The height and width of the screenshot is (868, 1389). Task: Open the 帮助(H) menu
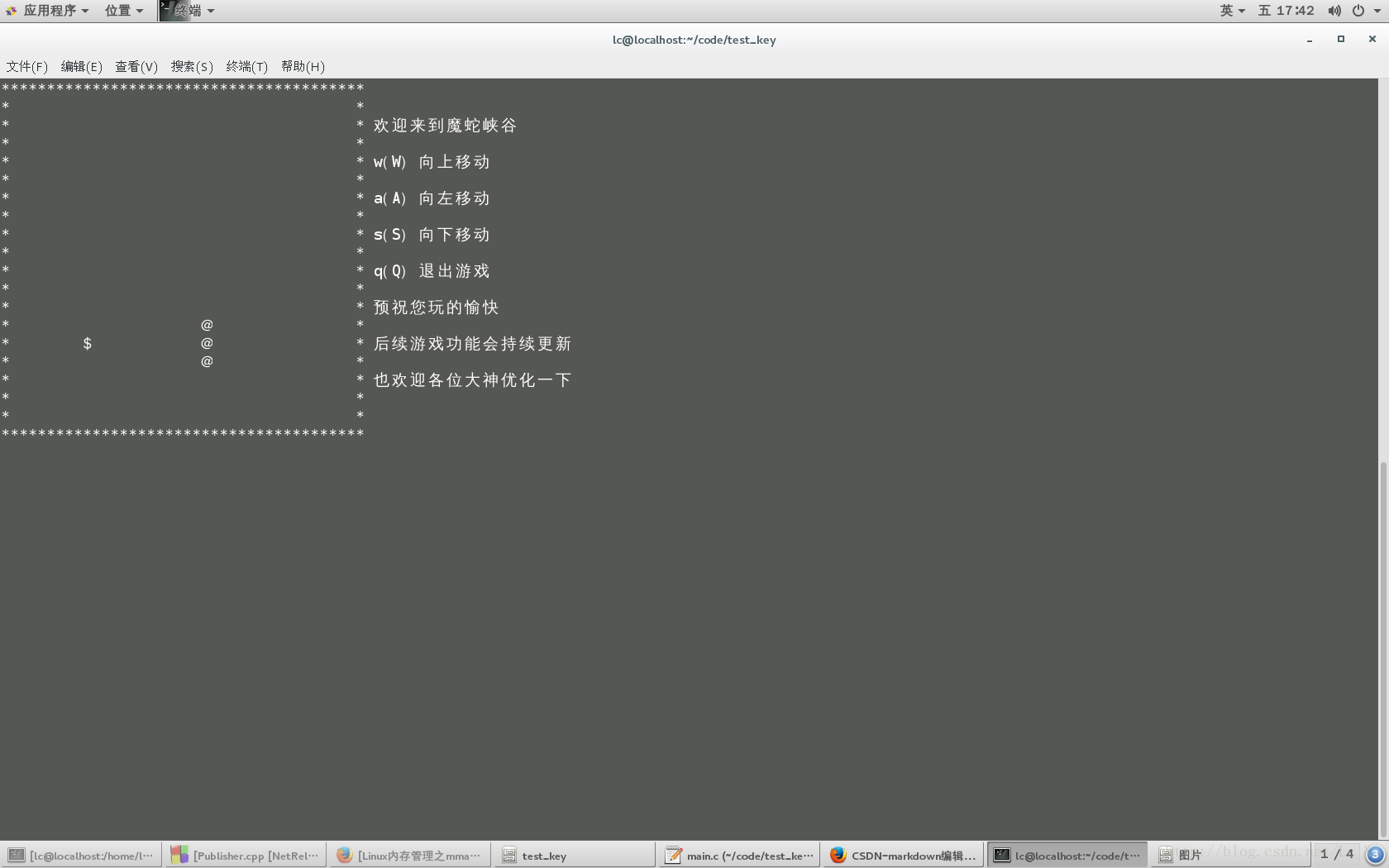[303, 66]
